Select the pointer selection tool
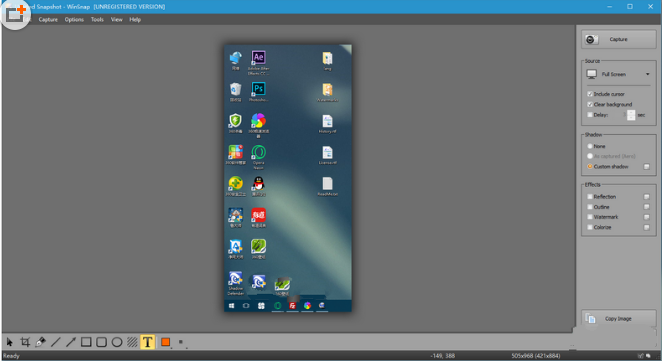Image resolution: width=662 pixels, height=361 pixels. click(10, 342)
